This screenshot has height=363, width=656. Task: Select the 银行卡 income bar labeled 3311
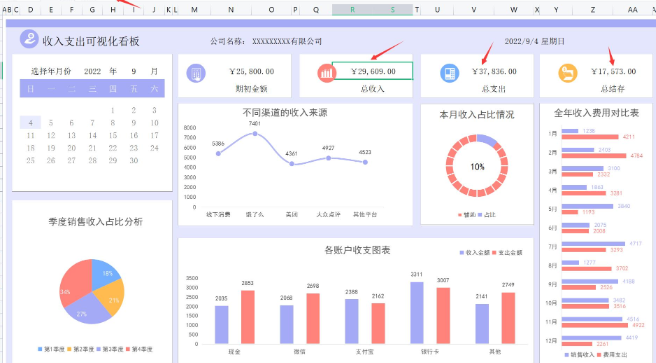(417, 313)
